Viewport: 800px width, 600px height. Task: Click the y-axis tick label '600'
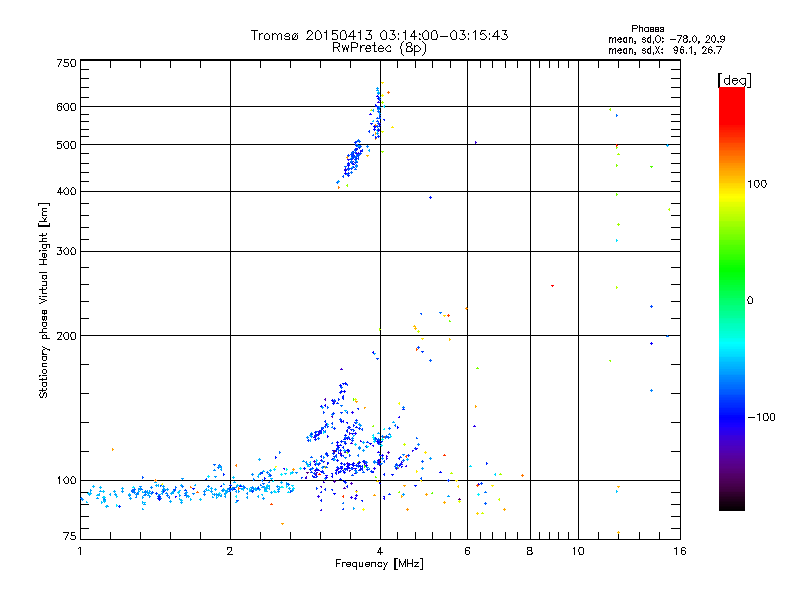point(66,107)
